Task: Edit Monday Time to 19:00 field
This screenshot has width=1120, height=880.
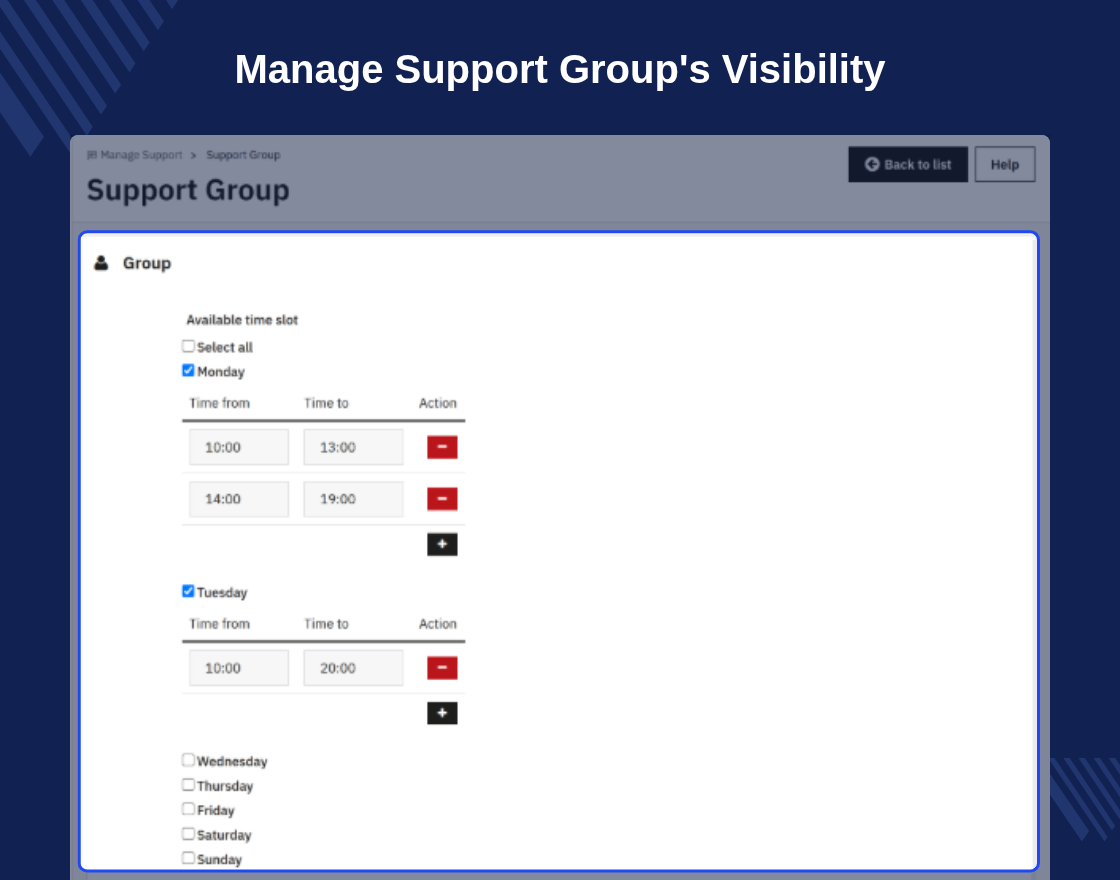Action: click(354, 499)
